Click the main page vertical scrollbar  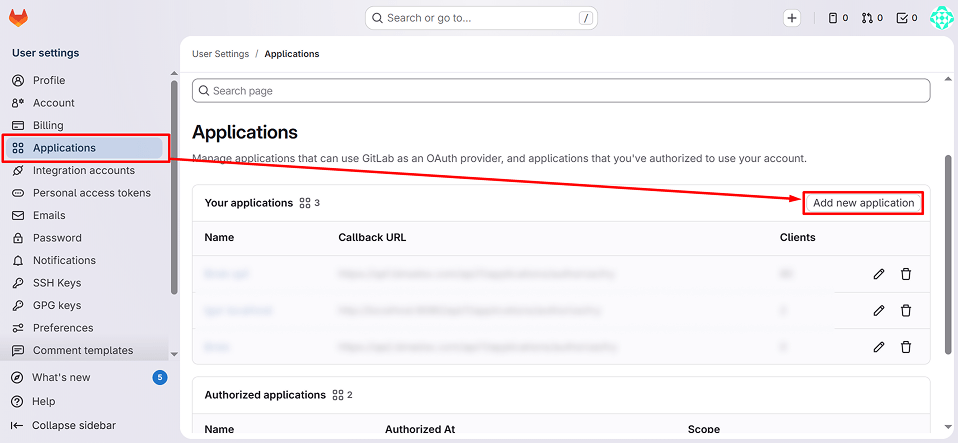pyautogui.click(x=948, y=254)
